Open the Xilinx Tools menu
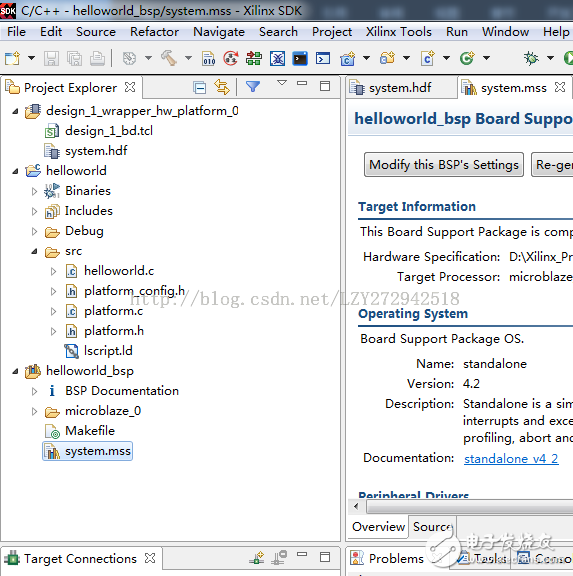 click(399, 32)
